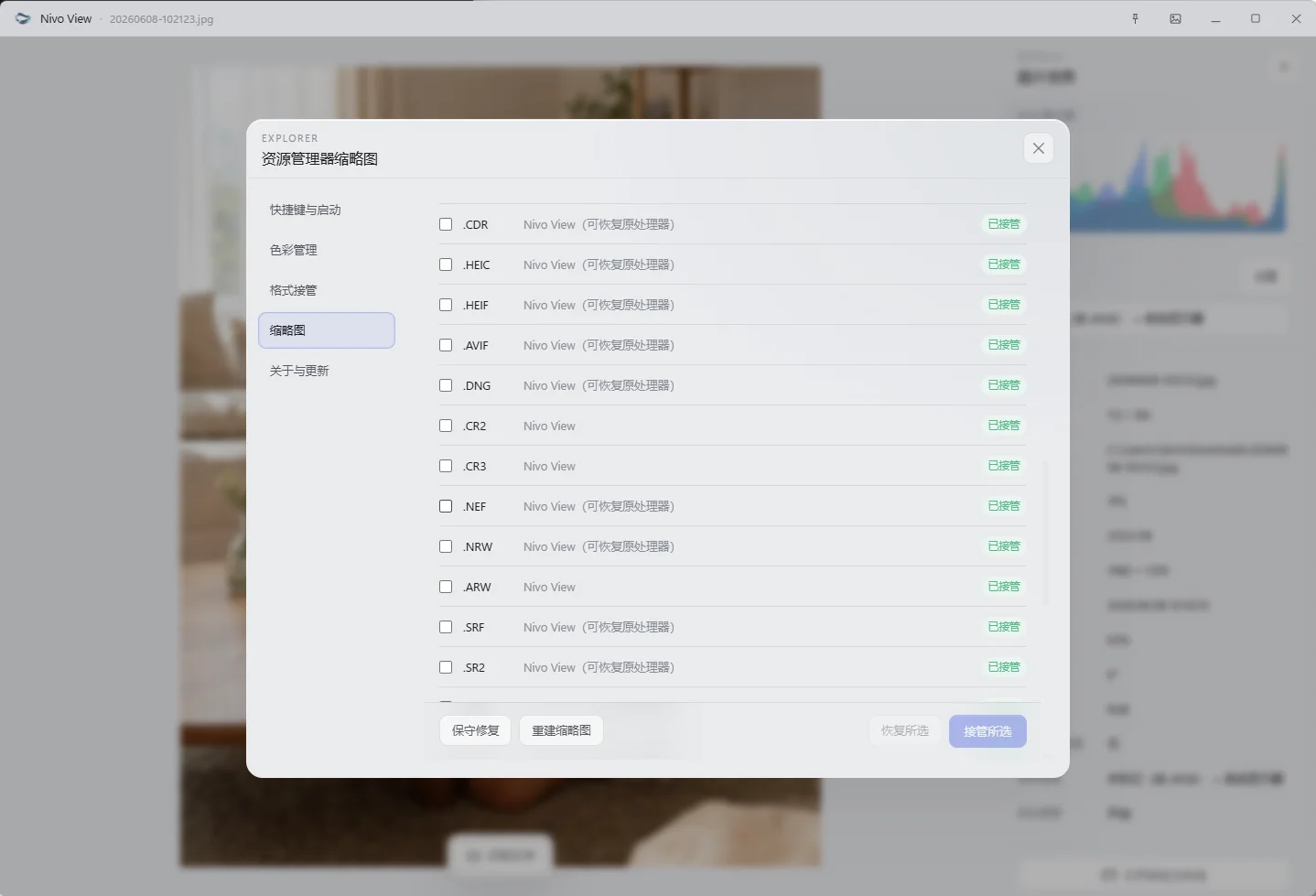Screen dimensions: 1316x896
Task: Click the 已接管 badge in .SR2 row
Action: coord(1004,667)
